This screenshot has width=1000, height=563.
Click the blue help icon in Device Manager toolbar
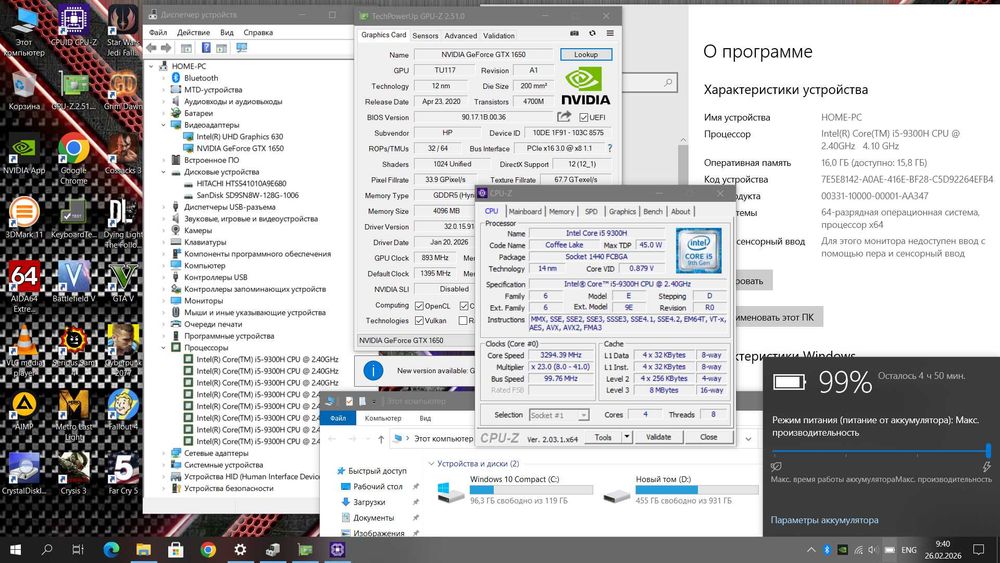pyautogui.click(x=206, y=48)
